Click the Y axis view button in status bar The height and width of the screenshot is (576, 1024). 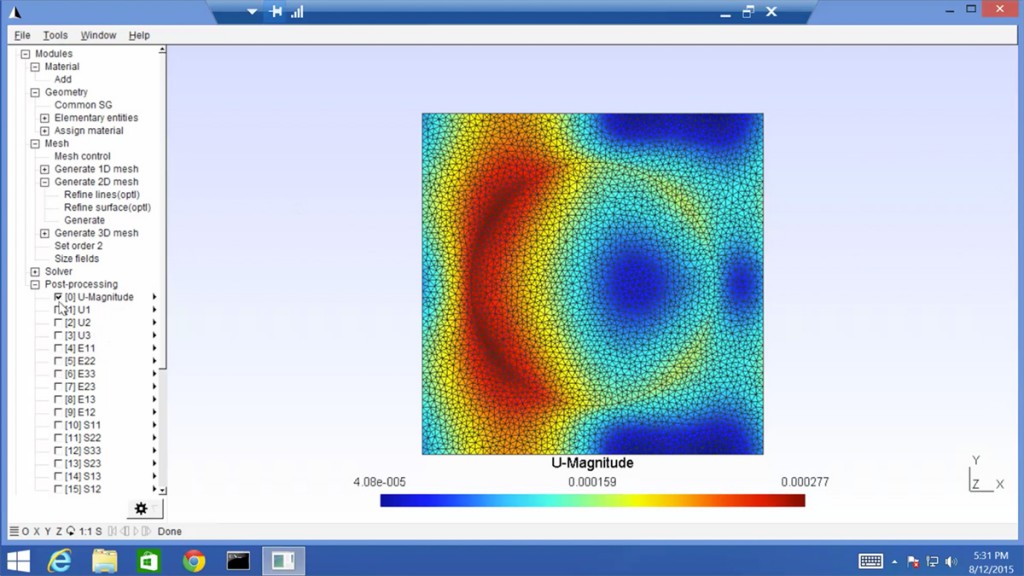coord(48,531)
